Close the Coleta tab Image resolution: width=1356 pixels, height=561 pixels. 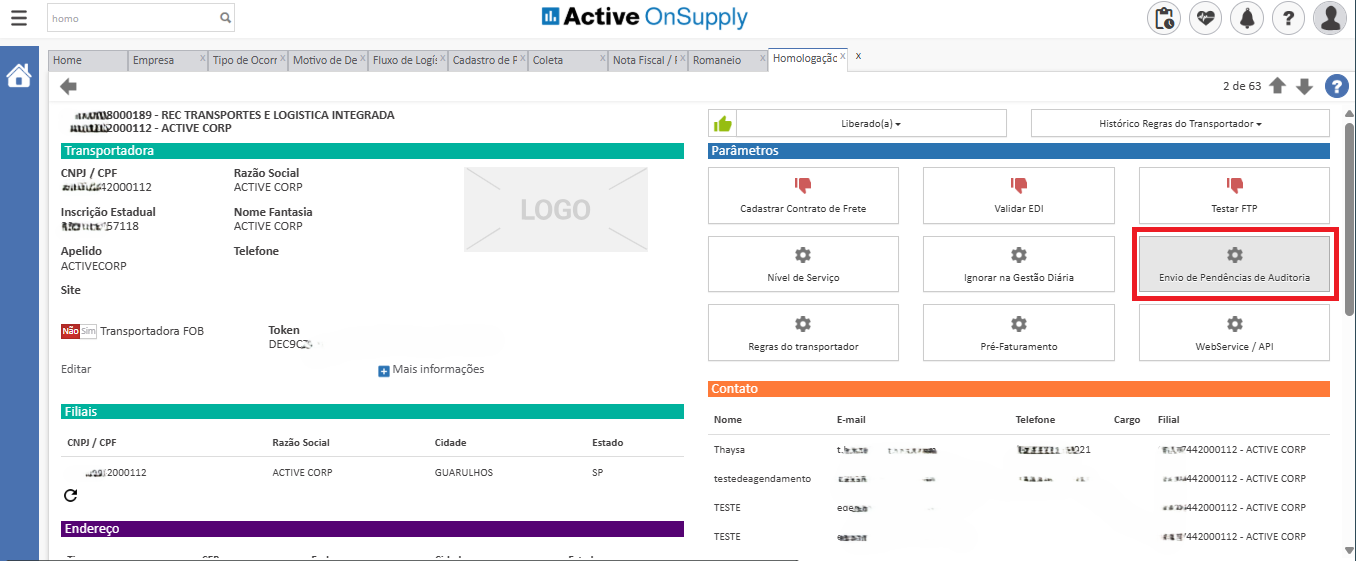(x=603, y=58)
